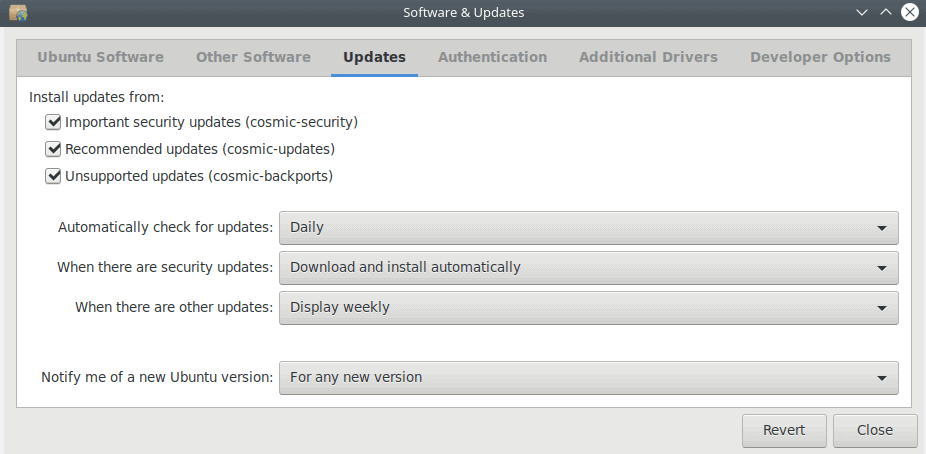This screenshot has width=926, height=454.
Task: Click the window minimize chevron icon
Action: [x=862, y=12]
